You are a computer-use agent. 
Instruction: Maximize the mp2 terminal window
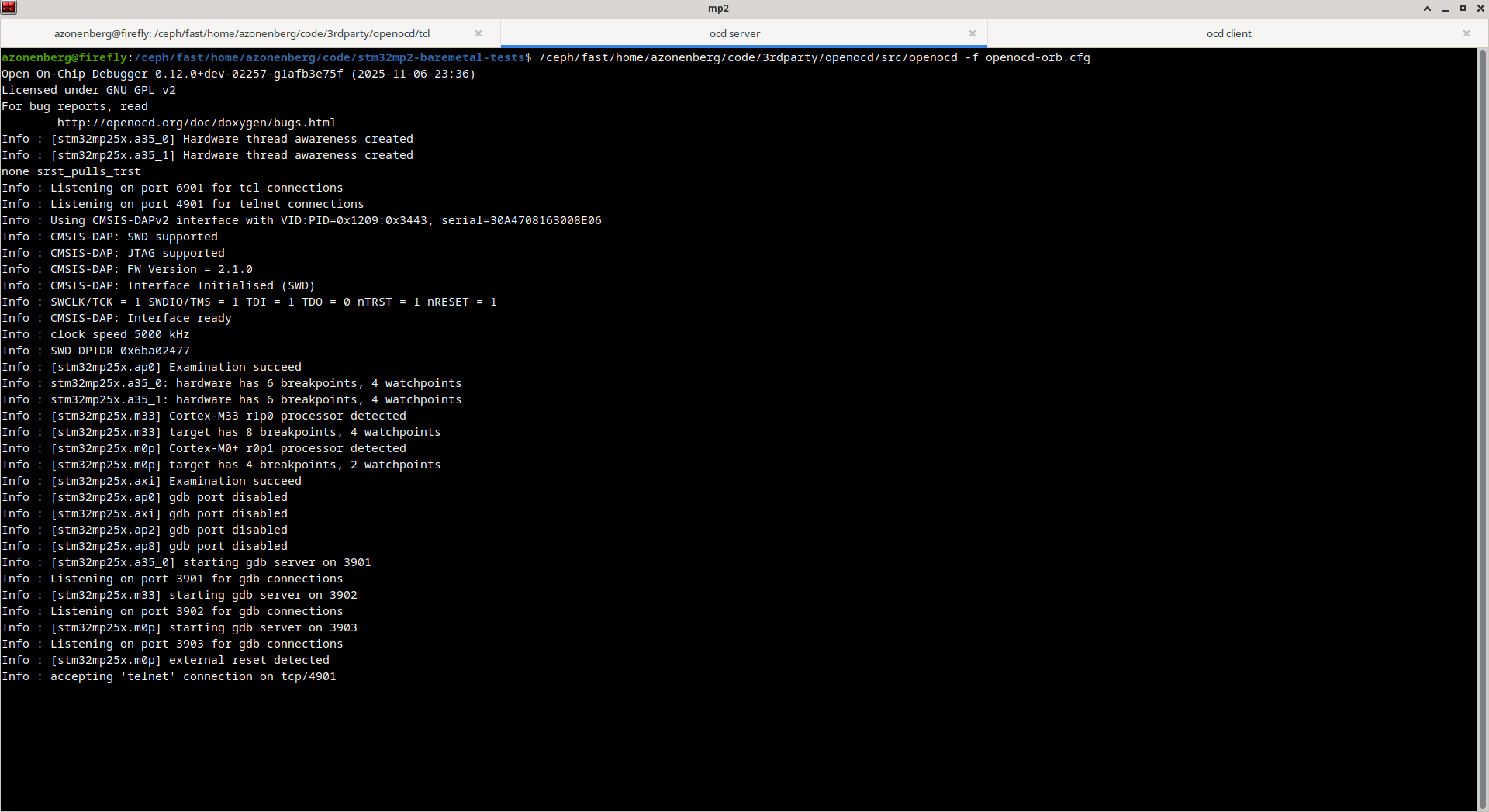1463,9
